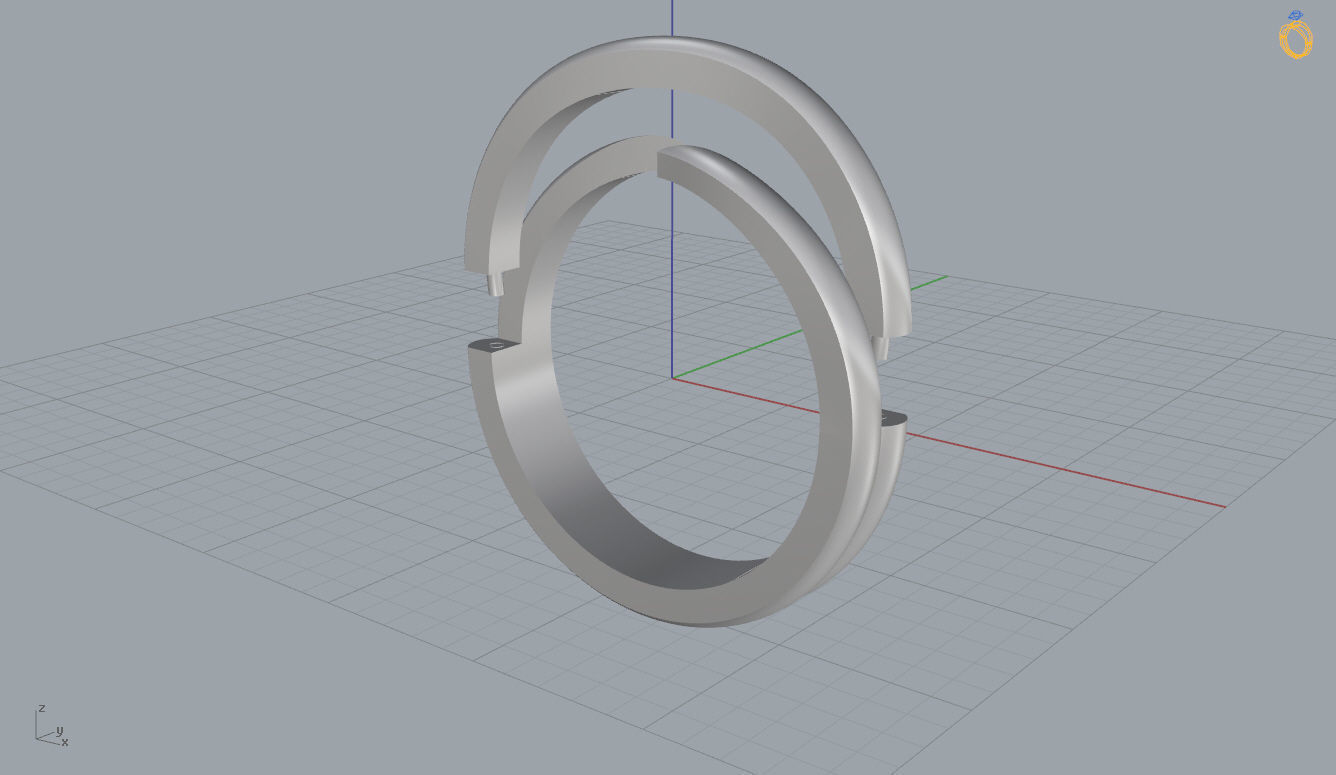Screen dimensions: 1336x775
Task: Click the XYZ world axes indicator
Action: [52, 726]
